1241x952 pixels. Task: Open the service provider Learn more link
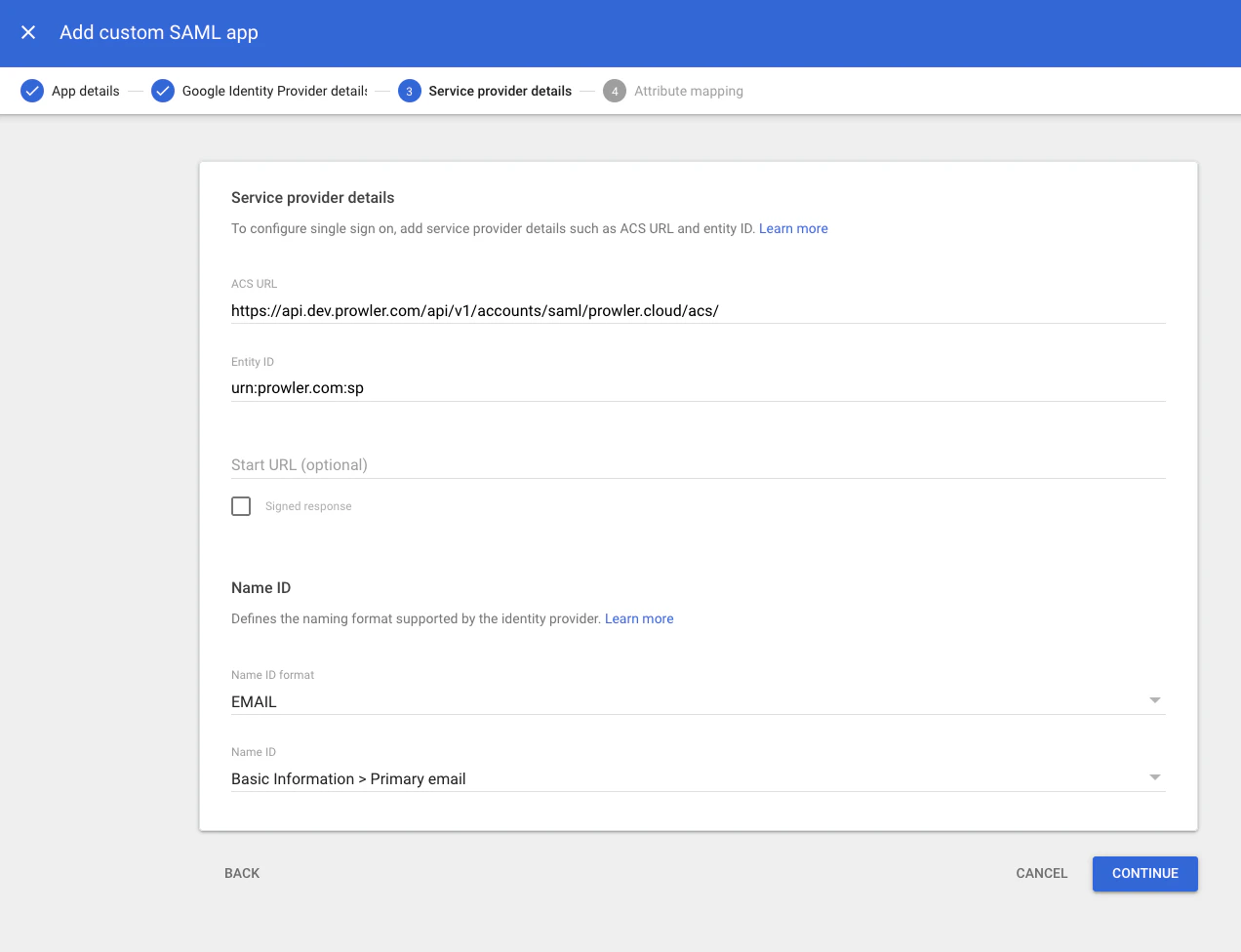pyautogui.click(x=793, y=227)
